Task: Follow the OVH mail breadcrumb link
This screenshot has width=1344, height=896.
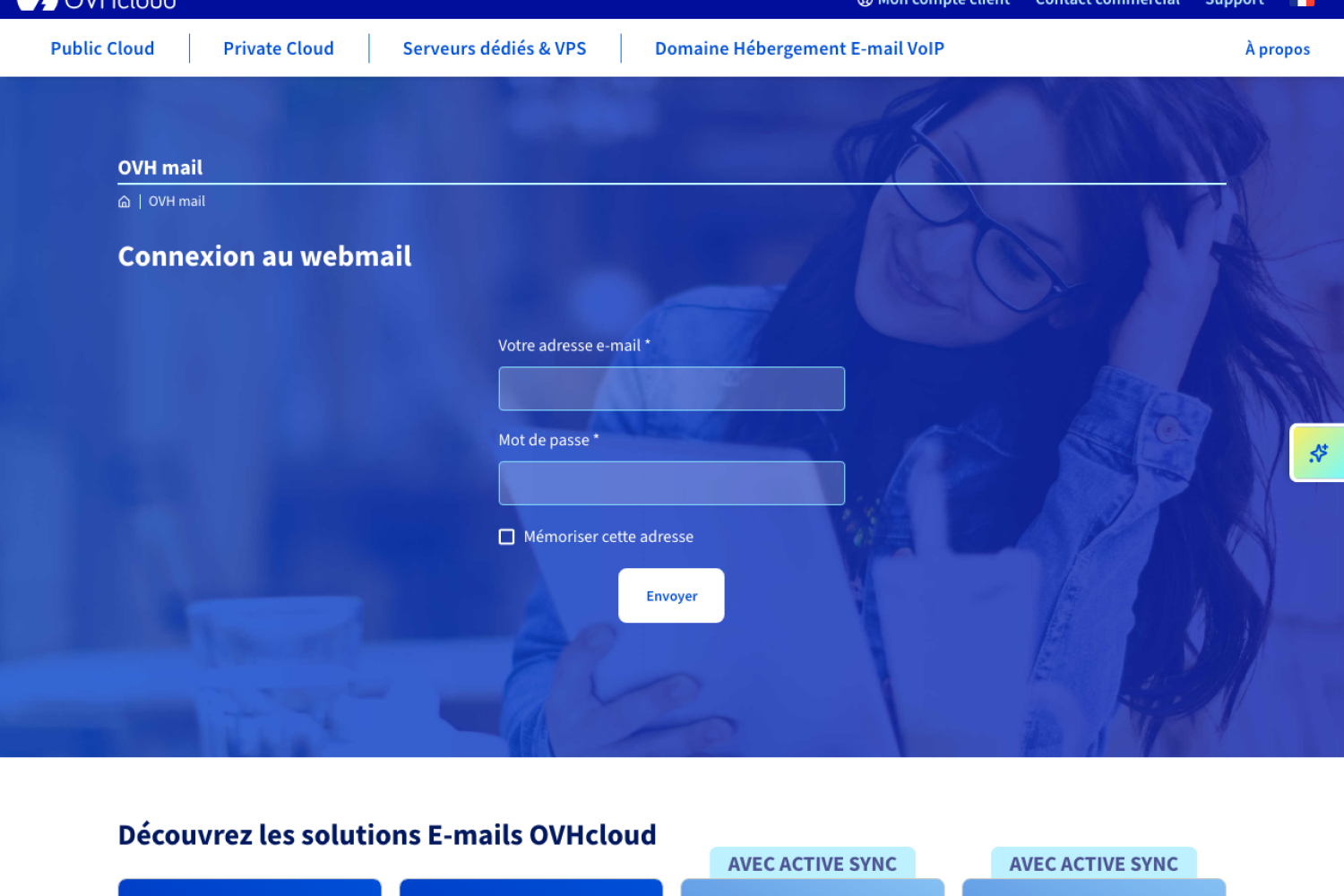Action: point(177,202)
